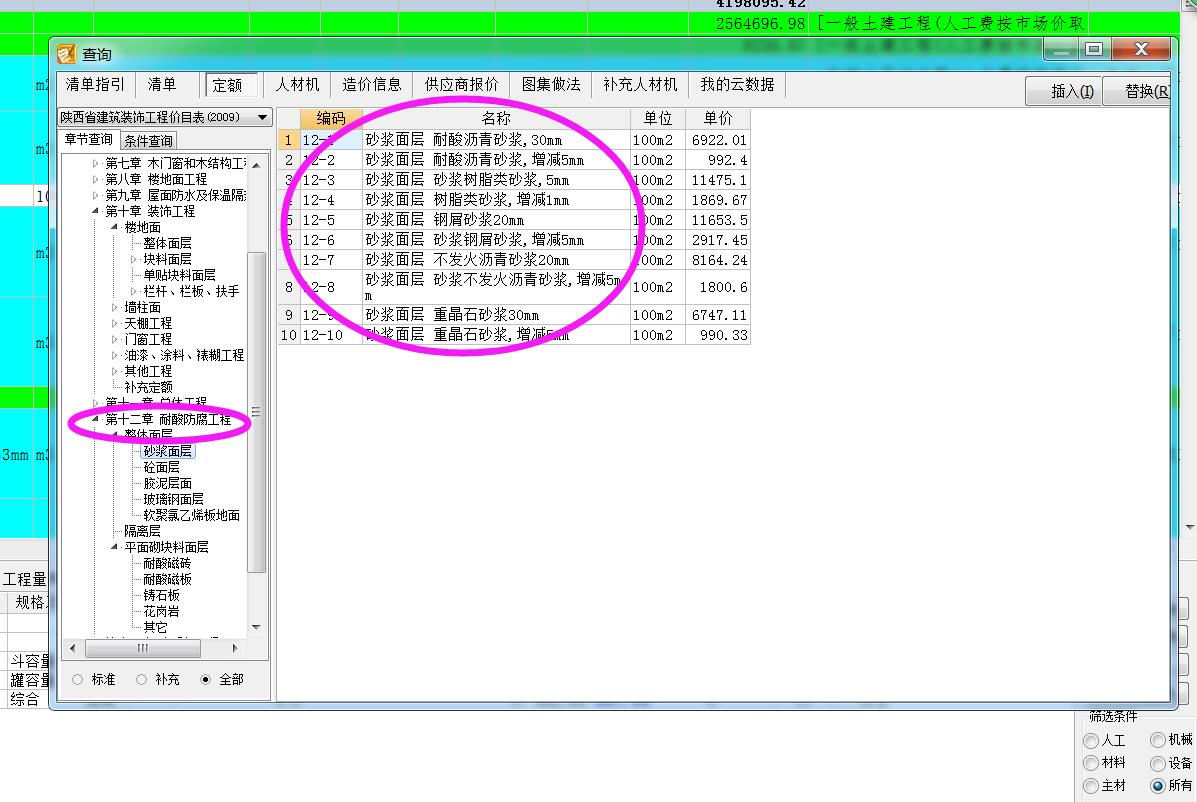Select the 所有 filter radio button
This screenshot has width=1197, height=802.
click(x=1158, y=785)
